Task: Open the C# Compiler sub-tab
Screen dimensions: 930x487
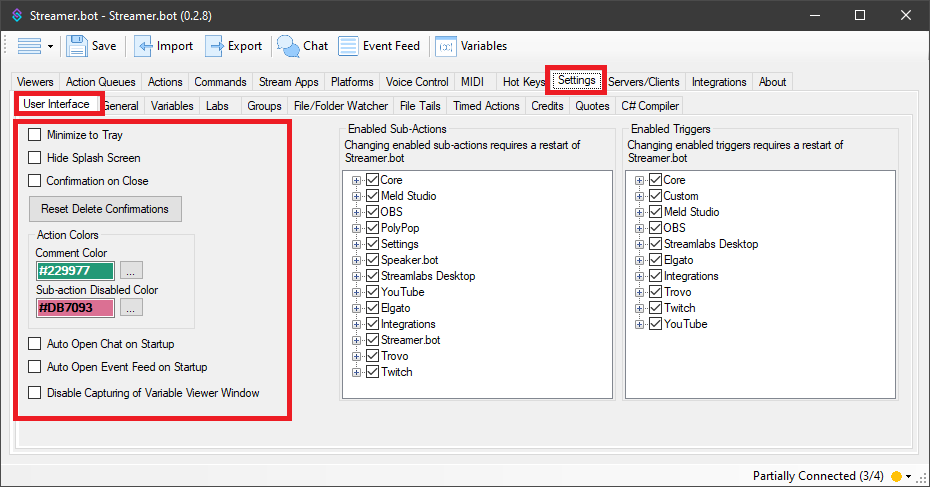Action: click(x=649, y=106)
